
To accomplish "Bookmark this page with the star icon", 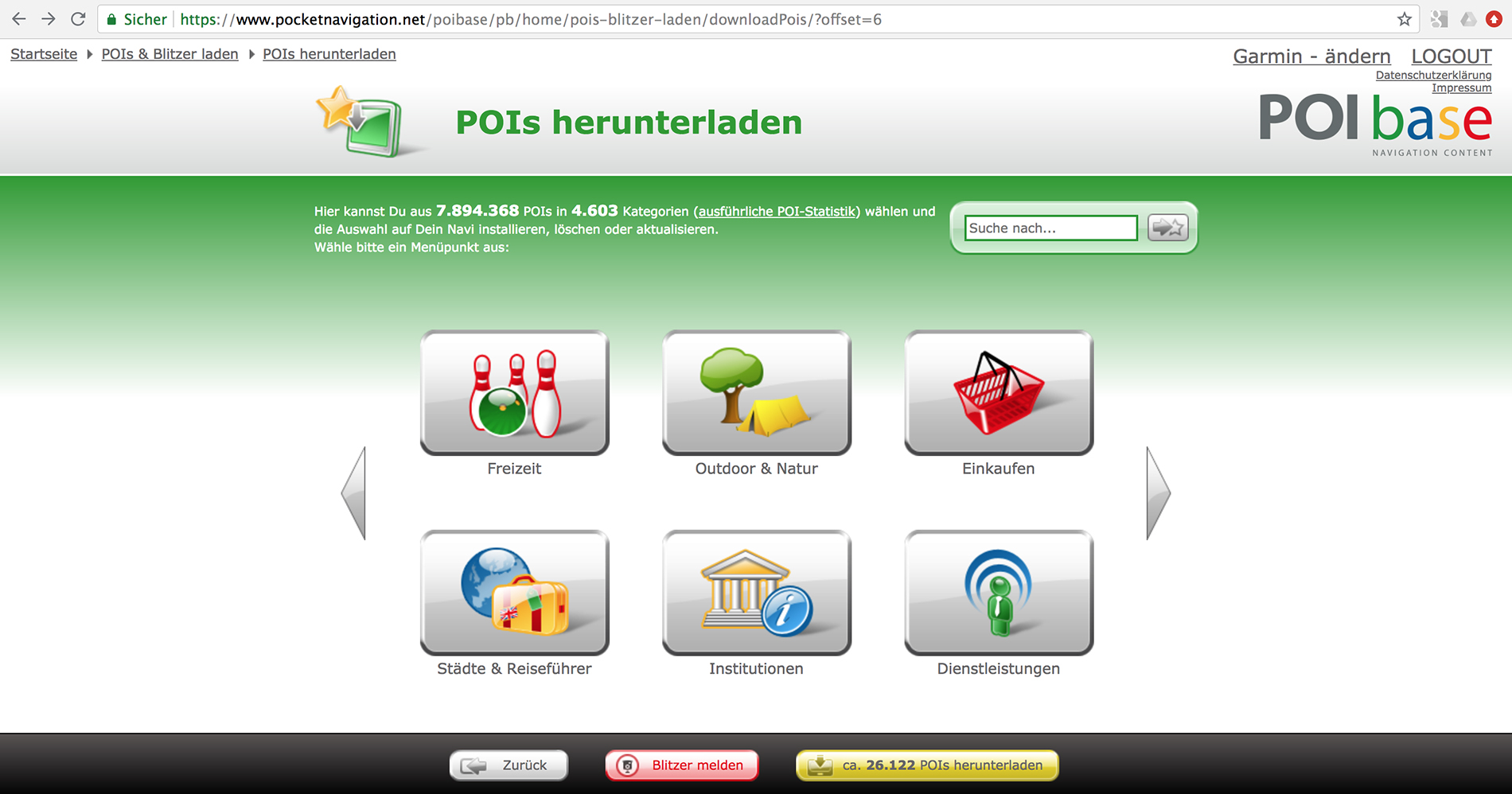I will pyautogui.click(x=1404, y=19).
